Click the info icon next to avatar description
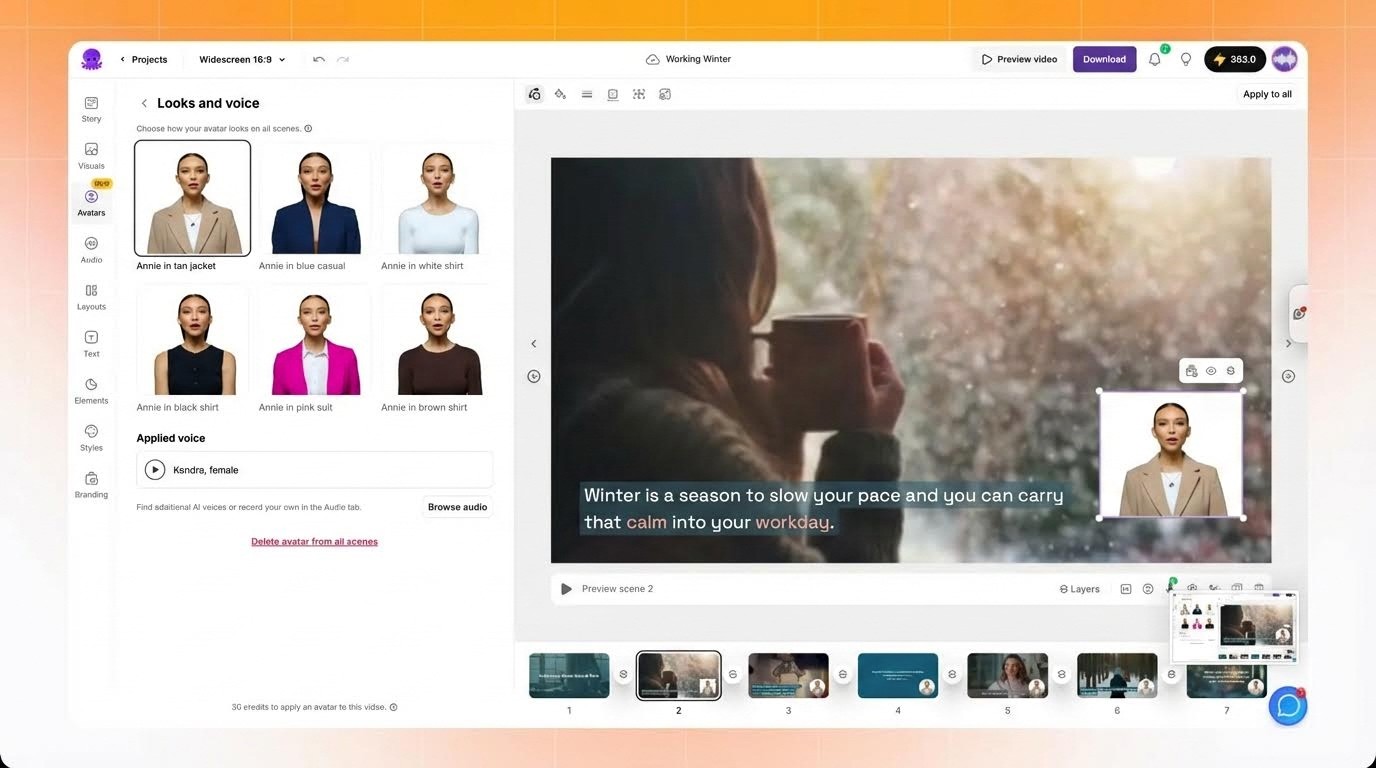Viewport: 1376px width, 768px height. coord(308,128)
